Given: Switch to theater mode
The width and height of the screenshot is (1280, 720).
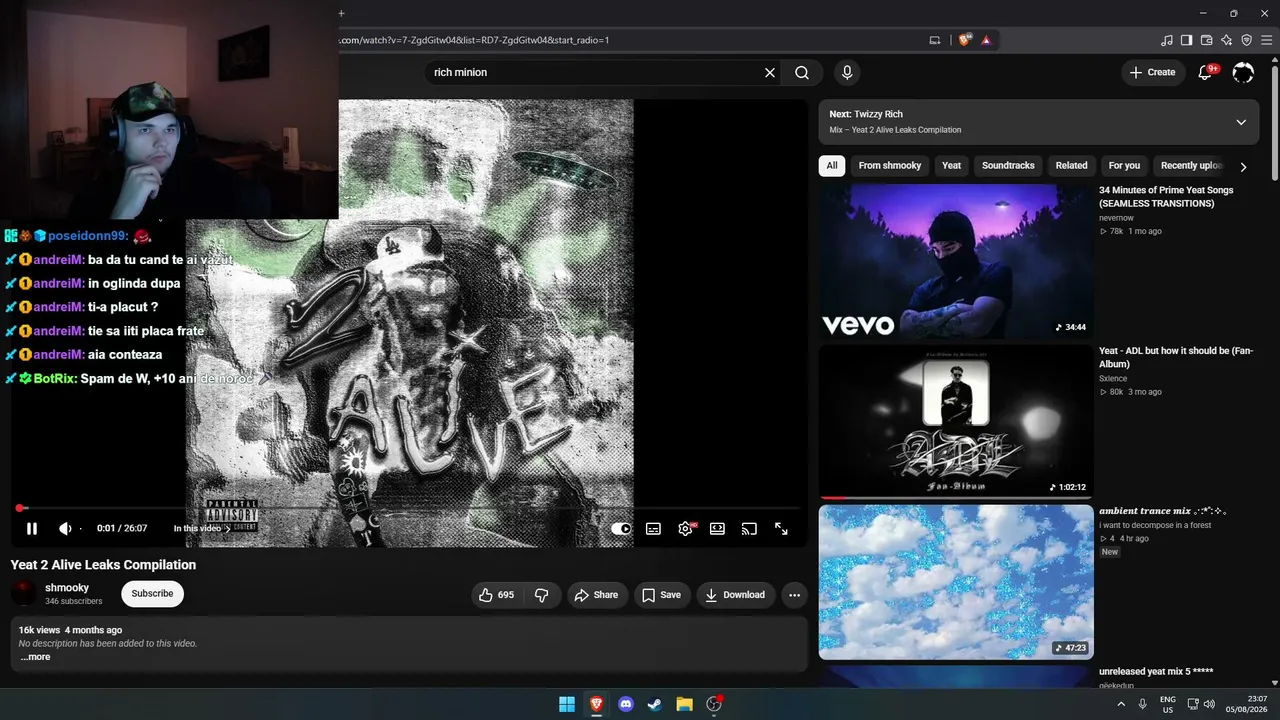Looking at the screenshot, I should pos(717,529).
